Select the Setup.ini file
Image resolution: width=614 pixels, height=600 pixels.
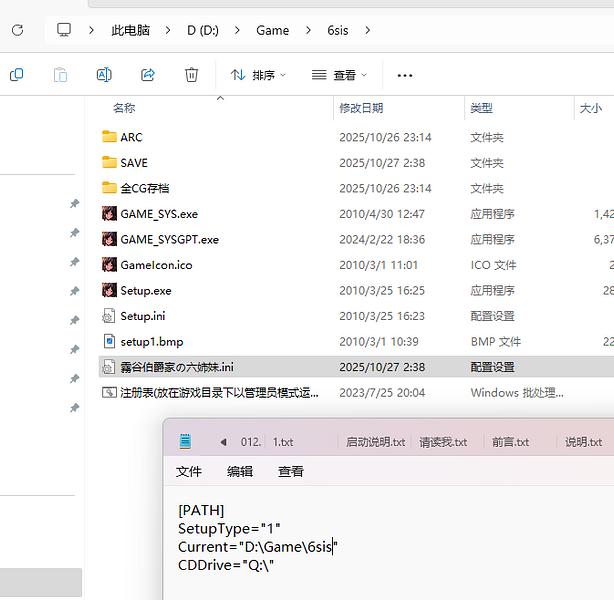coord(143,316)
